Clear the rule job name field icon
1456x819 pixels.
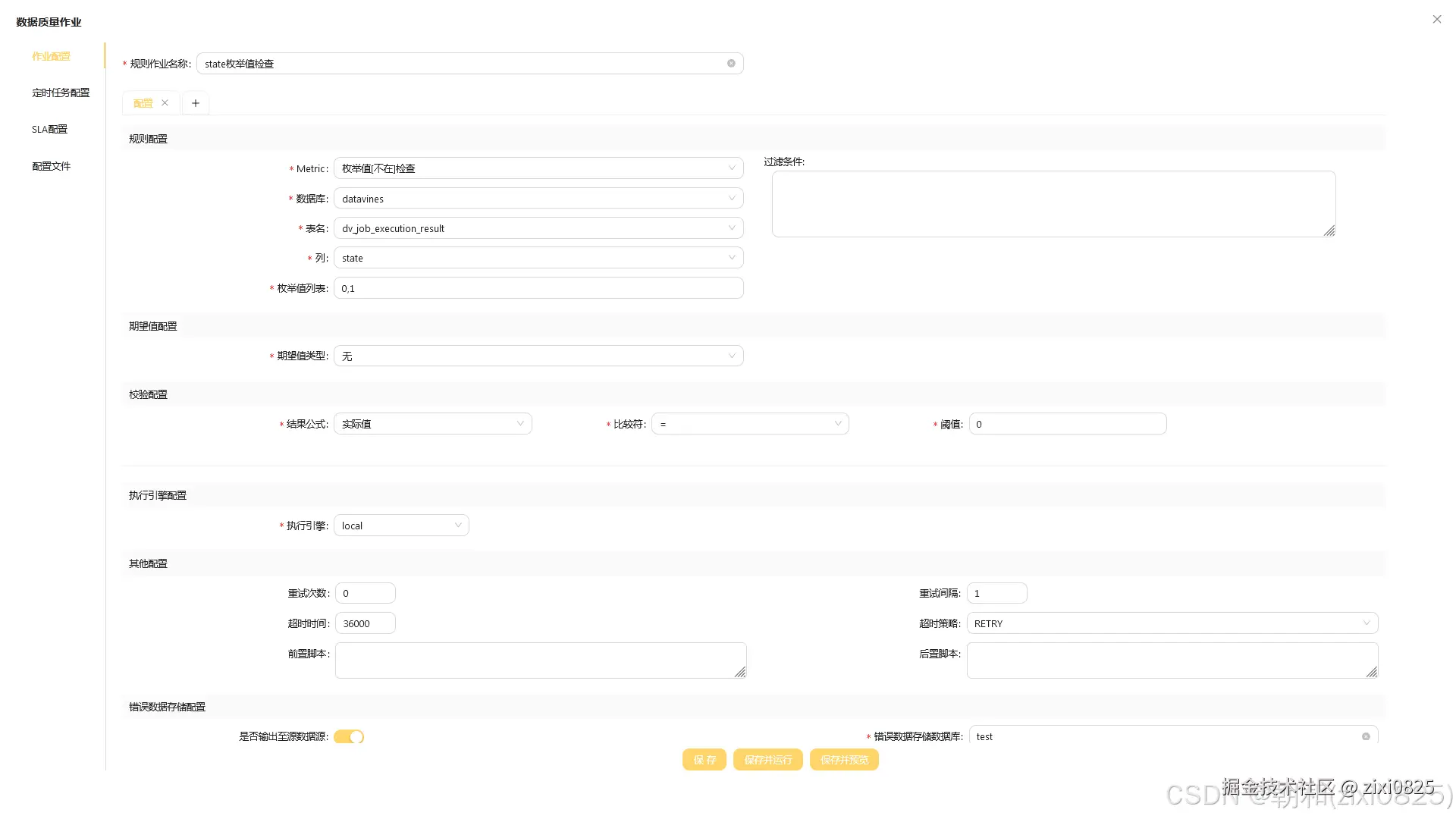click(731, 64)
